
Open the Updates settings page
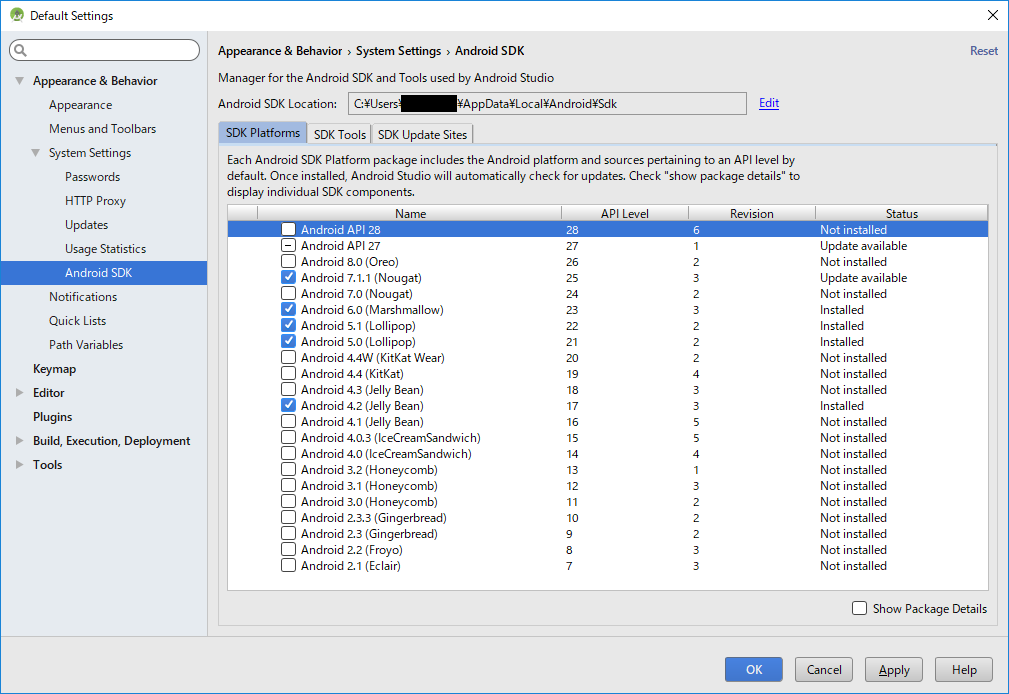pyautogui.click(x=86, y=225)
